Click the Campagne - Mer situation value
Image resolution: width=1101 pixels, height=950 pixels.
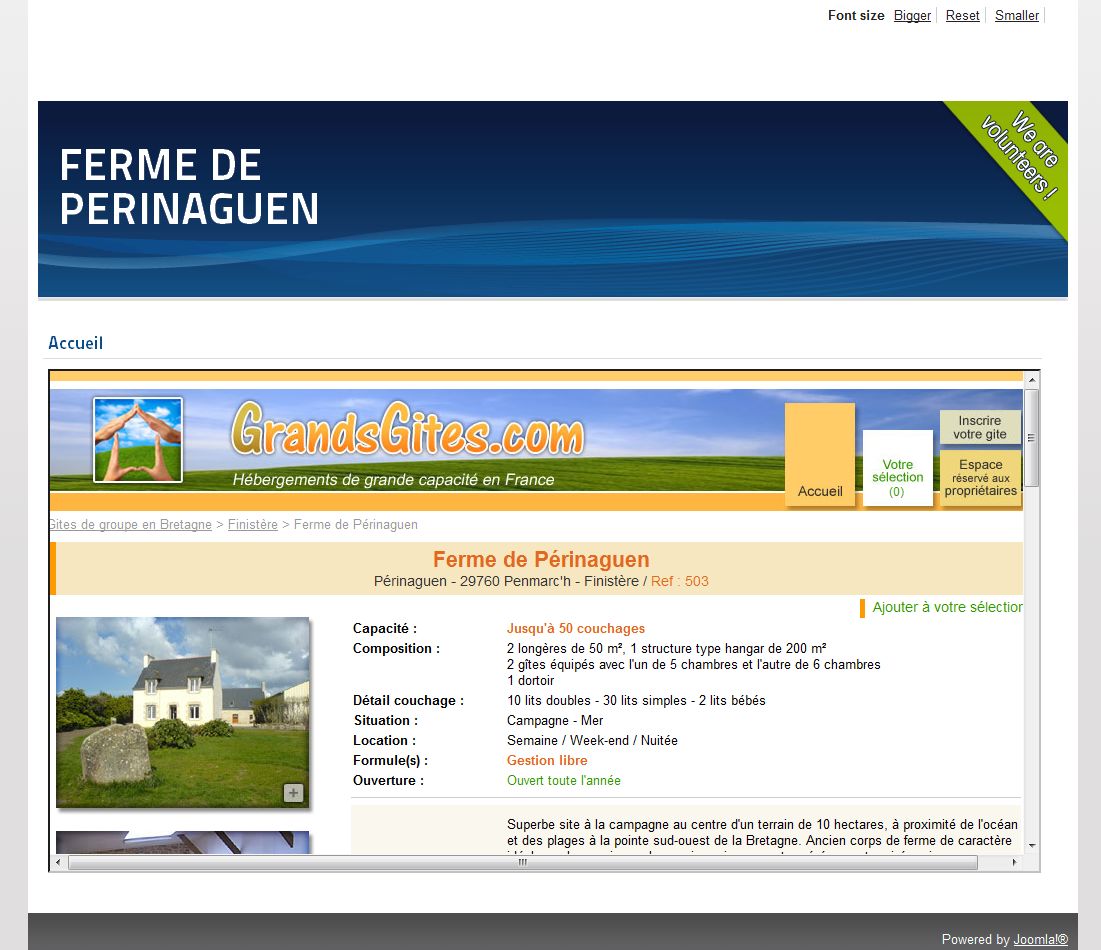pos(555,720)
